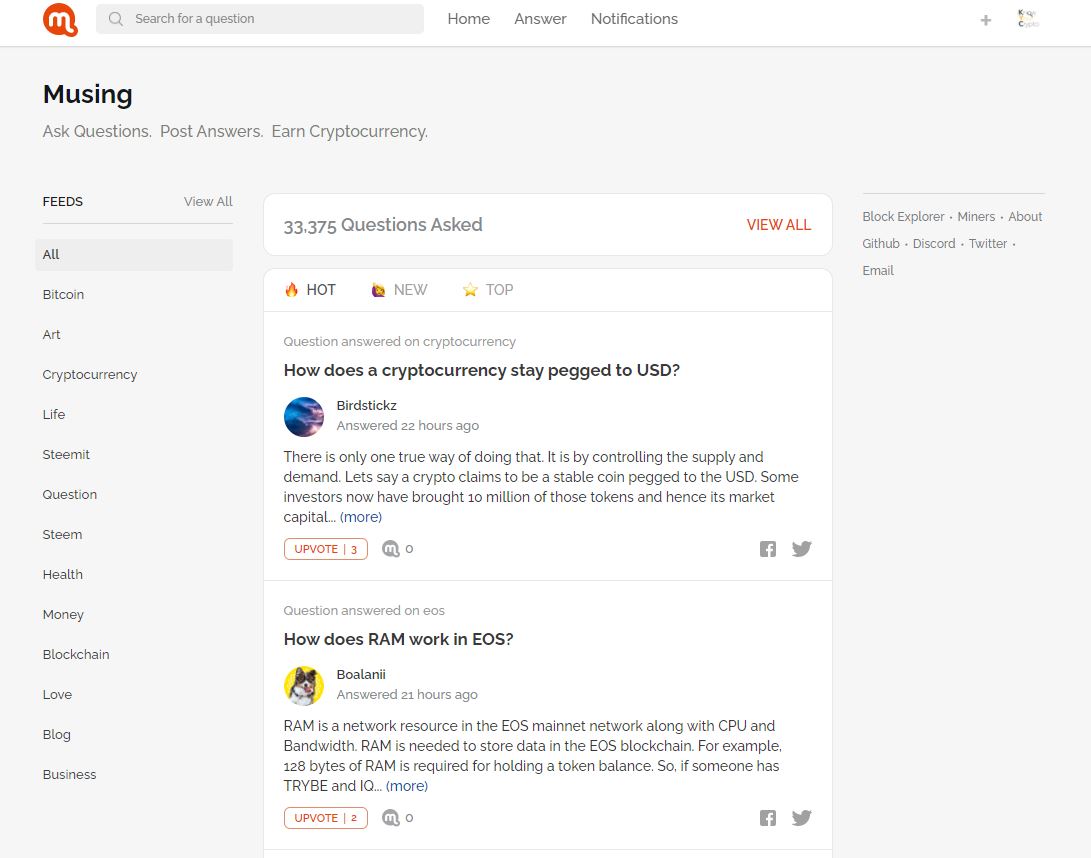Select the Love feed
The width and height of the screenshot is (1091, 858).
[57, 694]
